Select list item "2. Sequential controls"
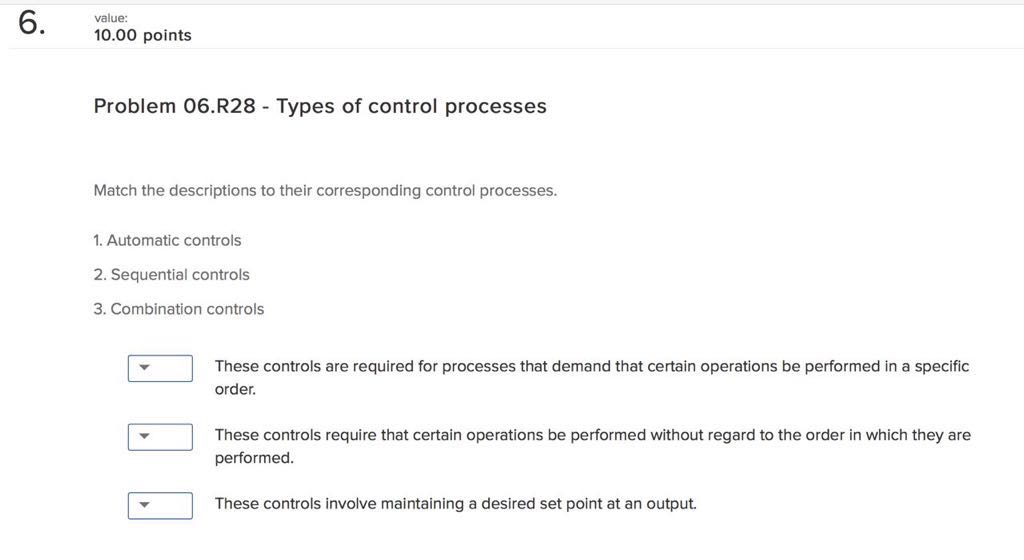Screen dimensions: 1024x560 point(171,275)
